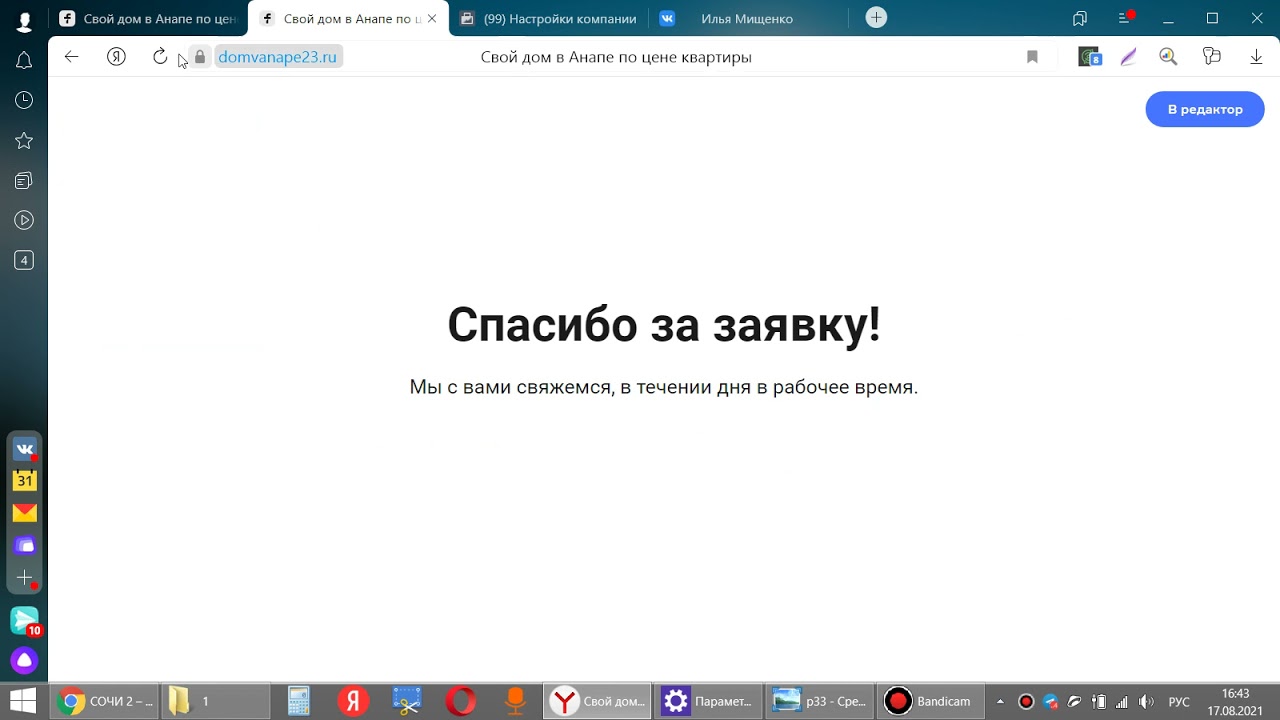Open VK icon in sidebar
Viewport: 1280px width, 720px height.
pyautogui.click(x=24, y=450)
